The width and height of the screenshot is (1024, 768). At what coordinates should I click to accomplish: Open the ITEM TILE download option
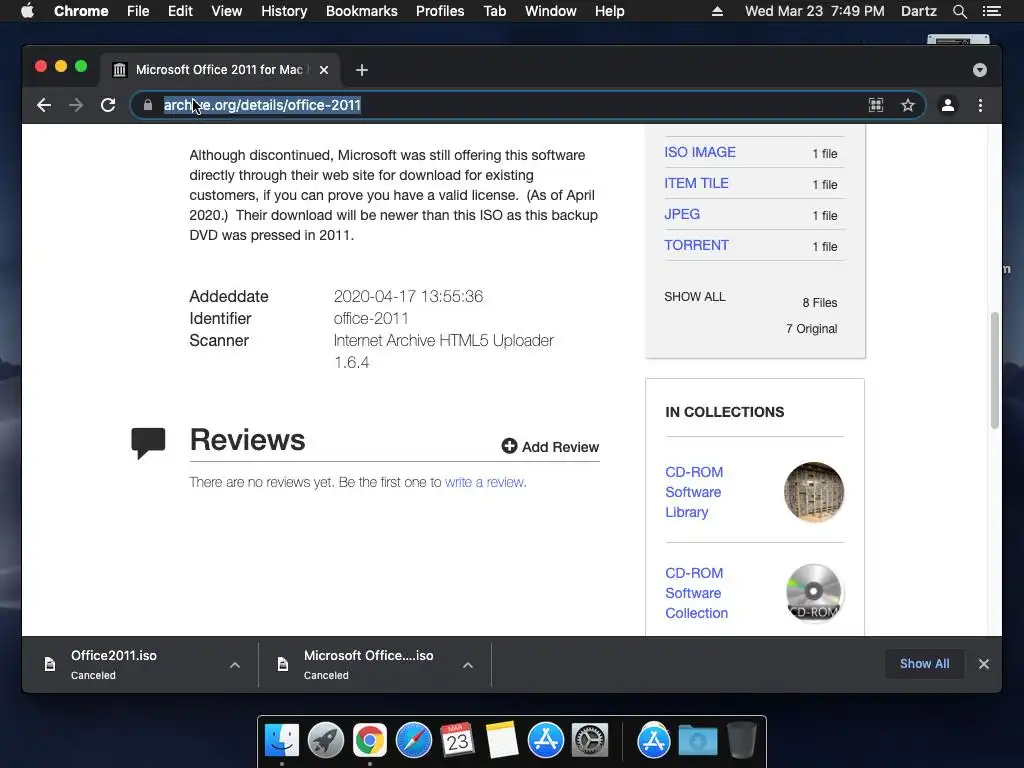coord(696,184)
